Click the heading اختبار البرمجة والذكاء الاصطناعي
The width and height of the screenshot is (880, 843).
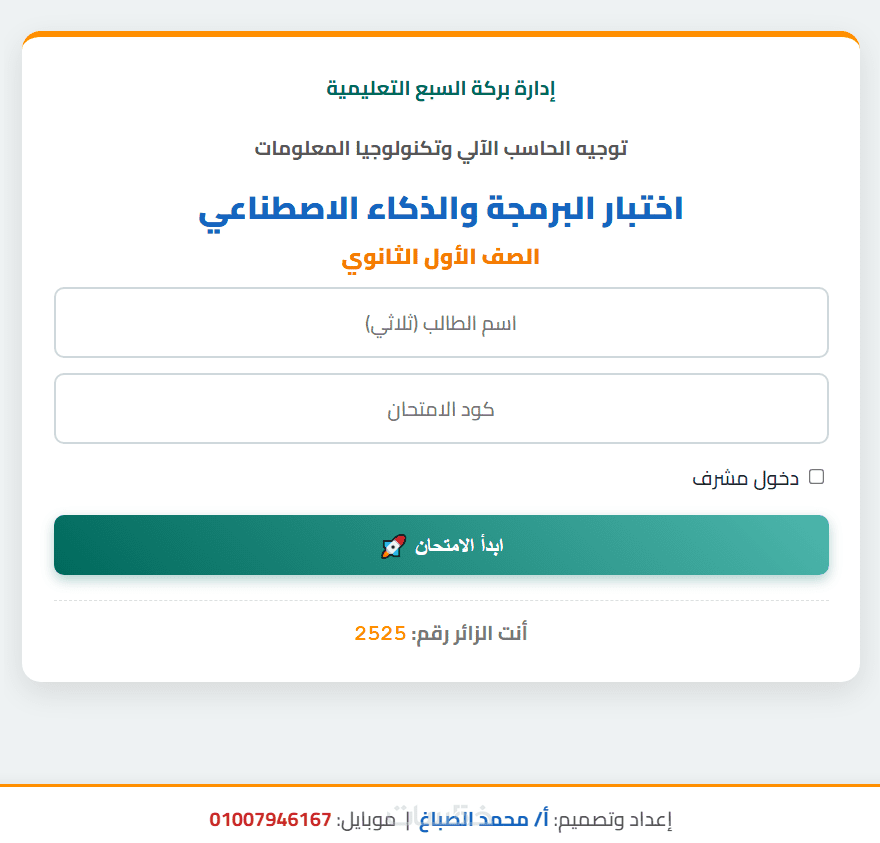click(x=441, y=210)
